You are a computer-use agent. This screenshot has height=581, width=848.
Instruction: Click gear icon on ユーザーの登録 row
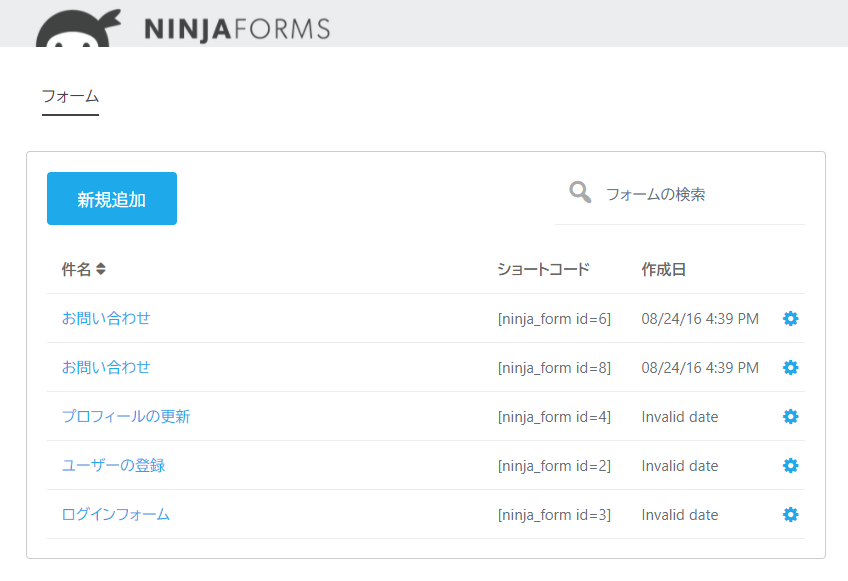click(x=790, y=466)
